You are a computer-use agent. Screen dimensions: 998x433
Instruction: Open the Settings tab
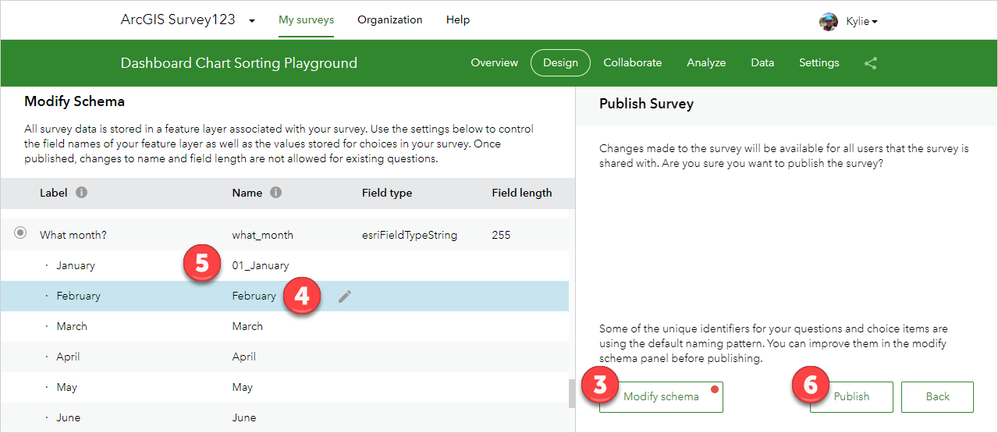(819, 63)
